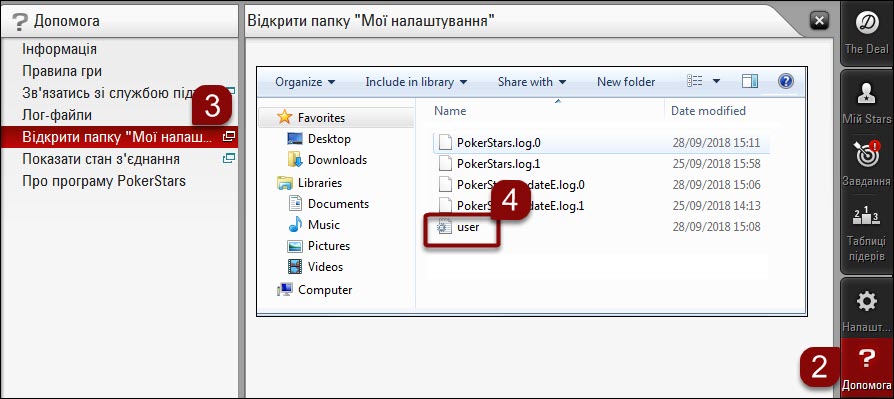The width and height of the screenshot is (894, 399).
Task: Open the Include in library dropdown
Action: (416, 82)
